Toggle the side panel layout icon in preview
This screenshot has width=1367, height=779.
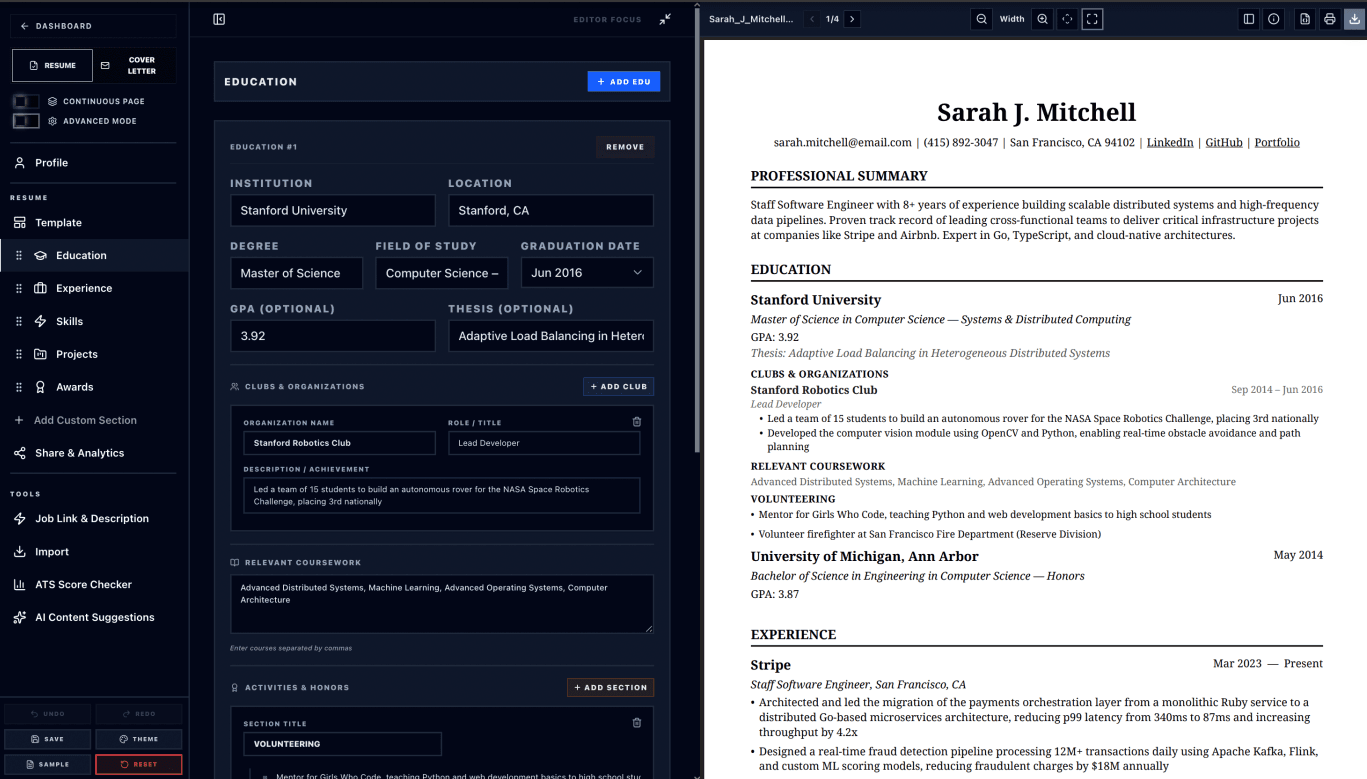click(1248, 18)
